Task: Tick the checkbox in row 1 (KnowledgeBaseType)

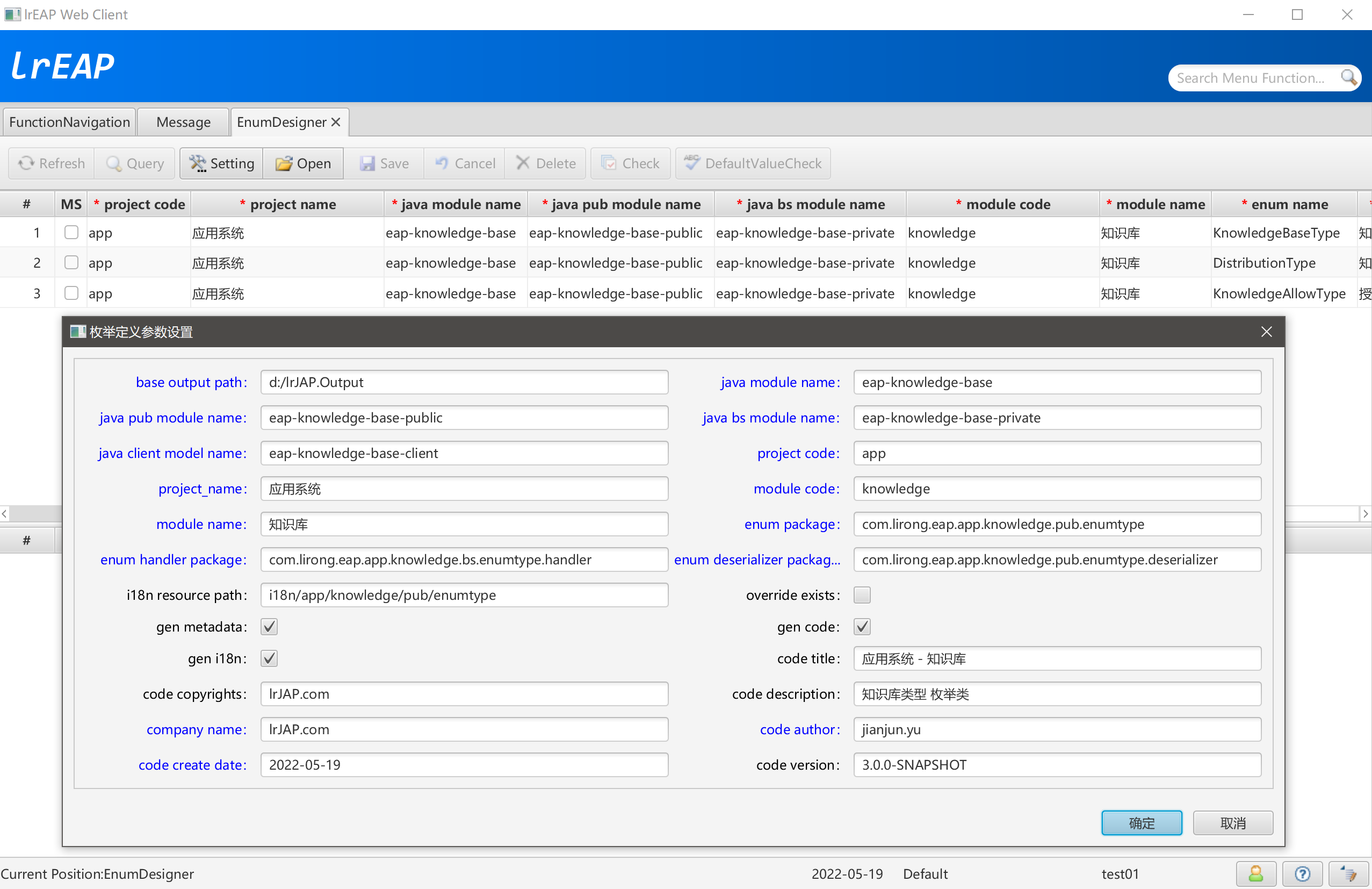Action: tap(71, 233)
